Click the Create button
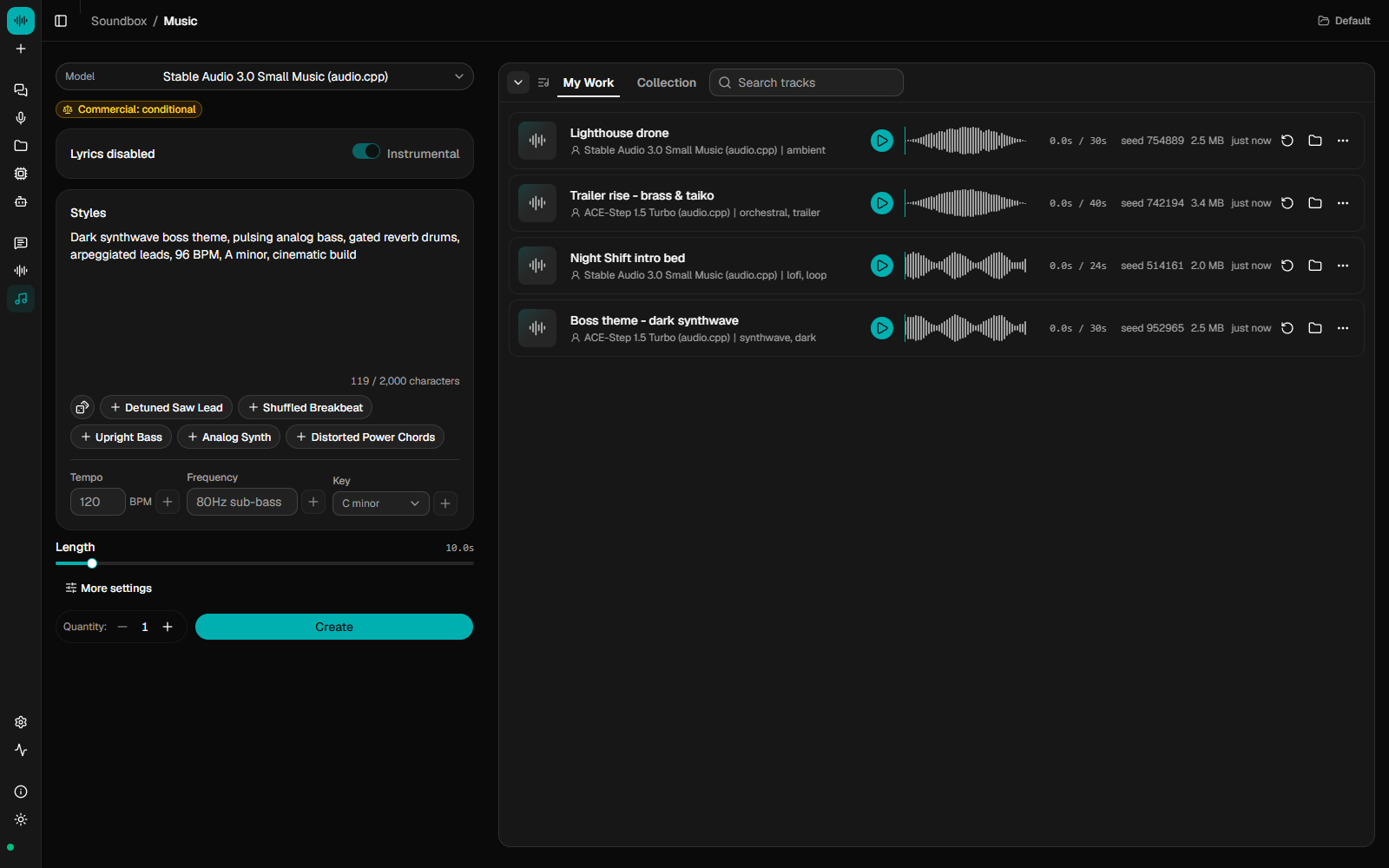Viewport: 1389px width, 868px height. (x=334, y=627)
